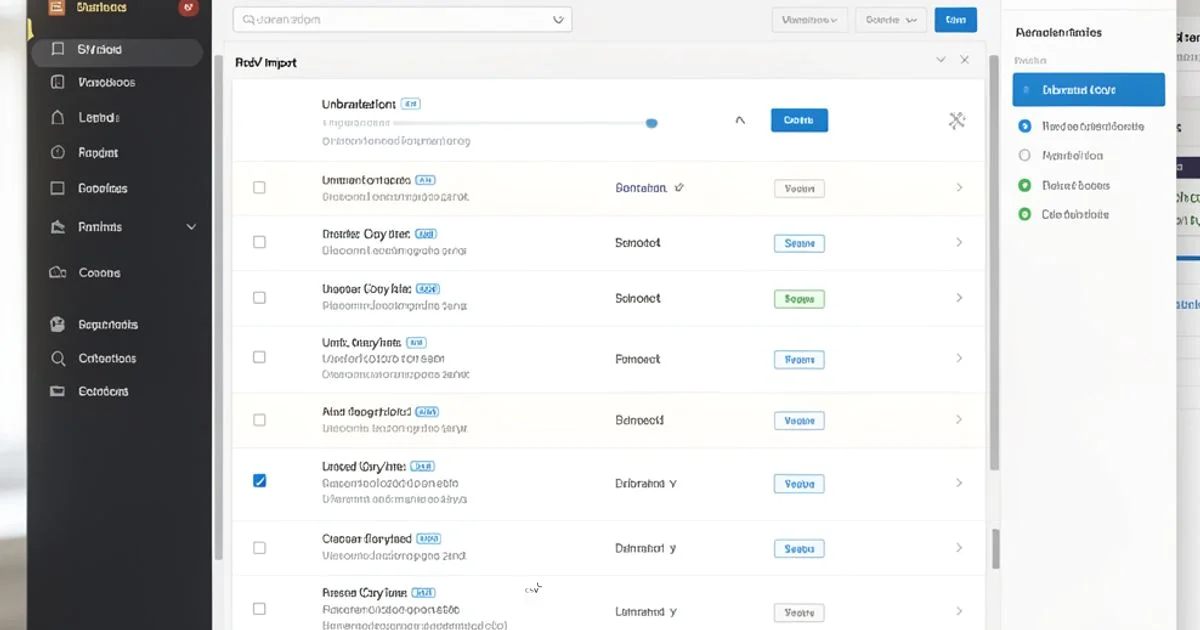Click the settings tools icon in Feed Import header

pyautogui.click(x=957, y=120)
